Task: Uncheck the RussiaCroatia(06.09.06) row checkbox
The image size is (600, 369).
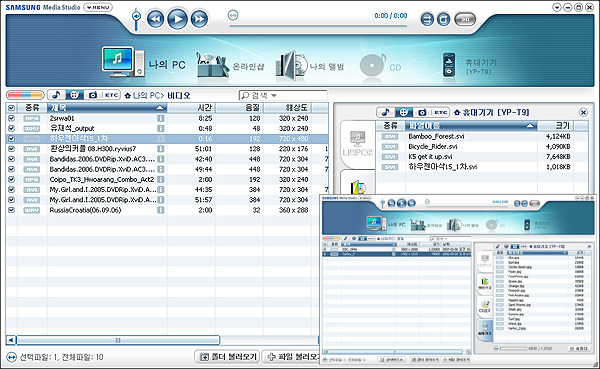Action: pos(11,210)
